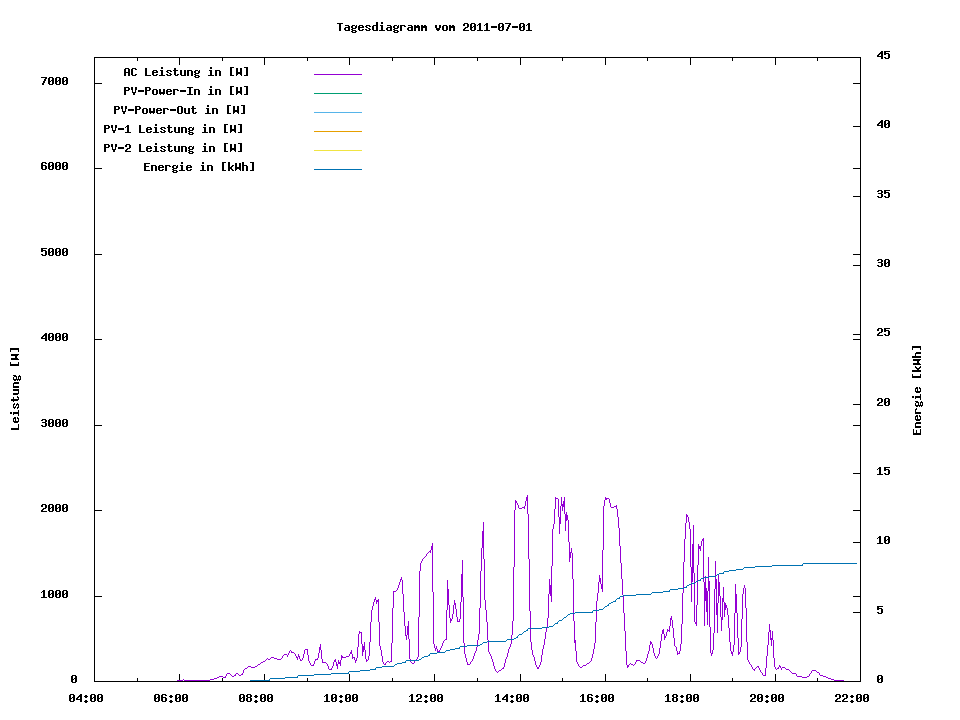Image resolution: width=960 pixels, height=720 pixels.
Task: Click the chart title Tagesdiagramm vom 2011-07-01
Action: point(434,27)
